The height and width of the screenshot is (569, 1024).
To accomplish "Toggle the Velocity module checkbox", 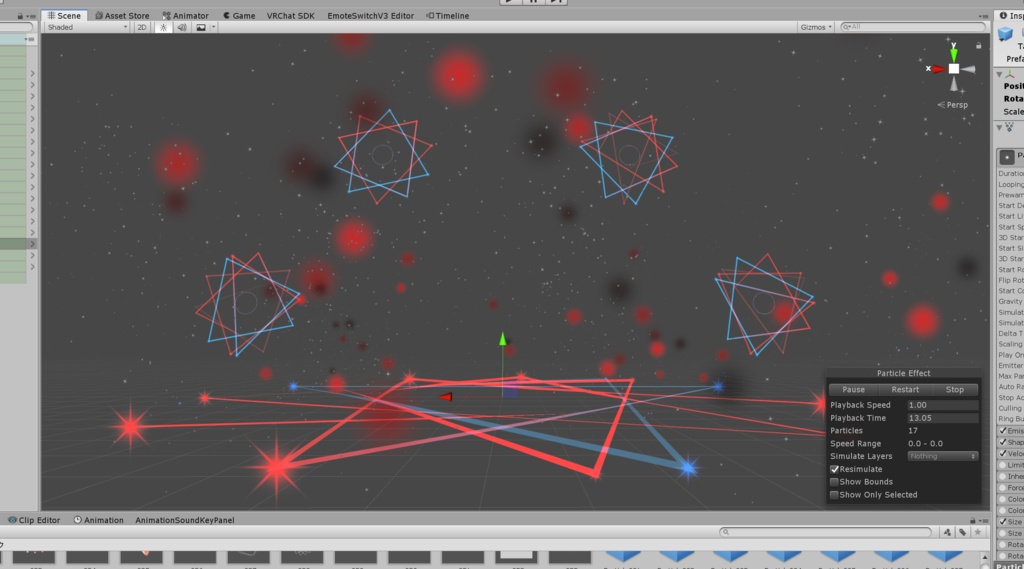I will tap(1003, 453).
